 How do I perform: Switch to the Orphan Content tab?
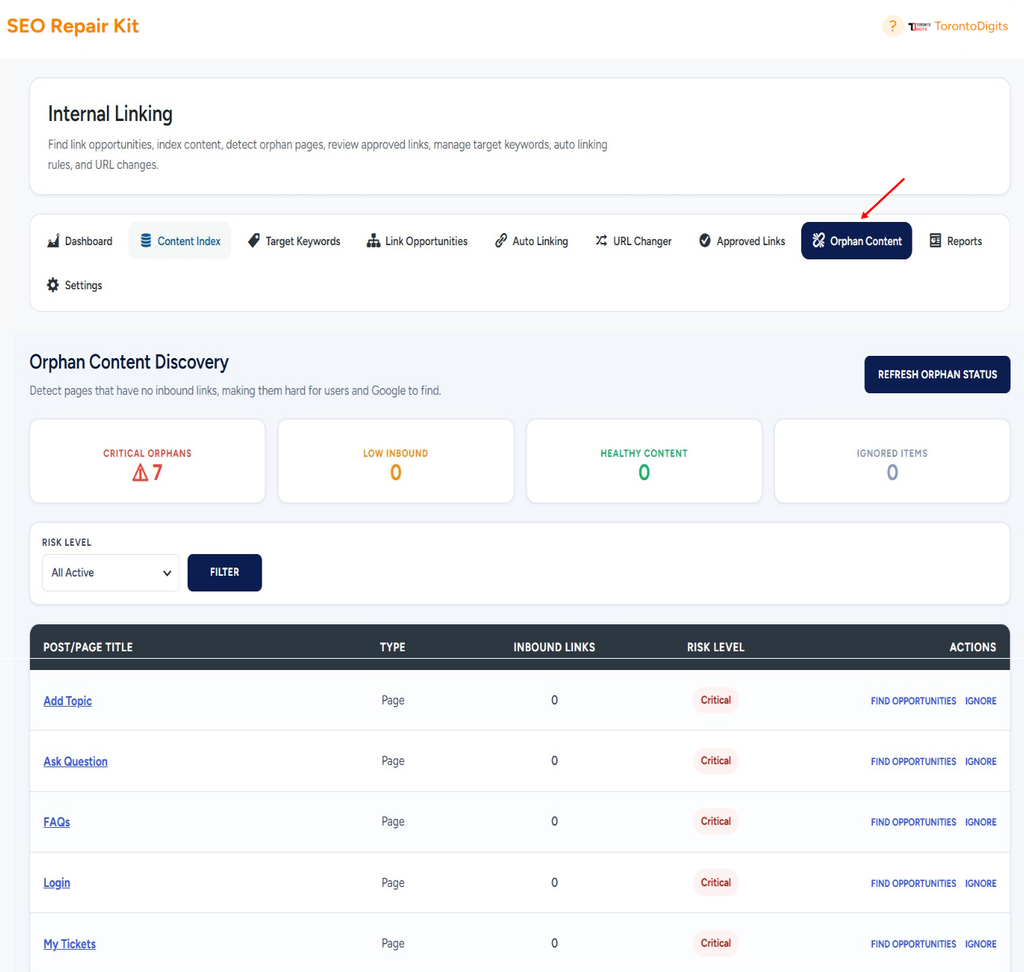tap(856, 241)
